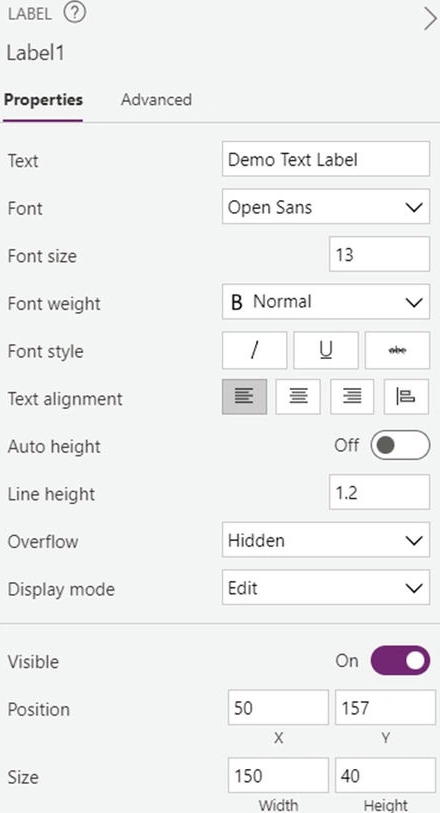The width and height of the screenshot is (440, 813).
Task: Apply italic font style
Action: click(254, 351)
